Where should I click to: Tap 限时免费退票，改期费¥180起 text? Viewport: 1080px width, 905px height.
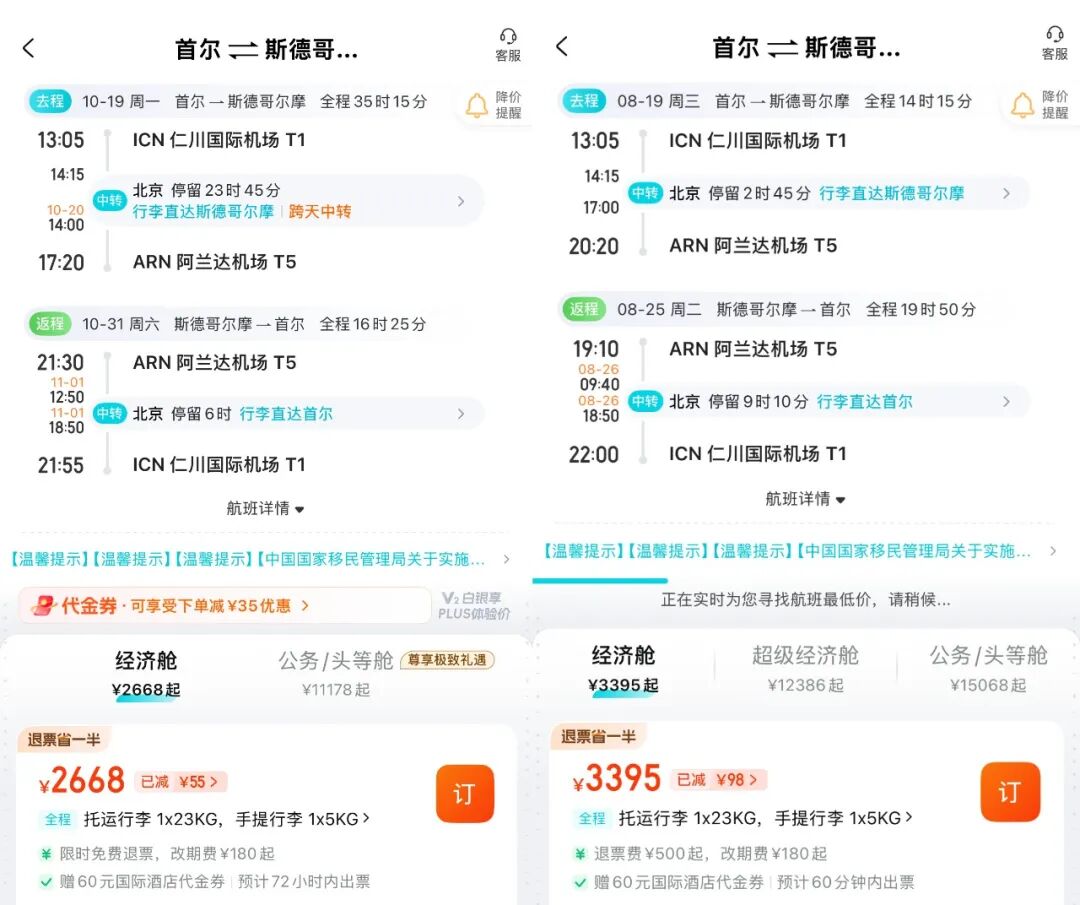click(x=167, y=854)
